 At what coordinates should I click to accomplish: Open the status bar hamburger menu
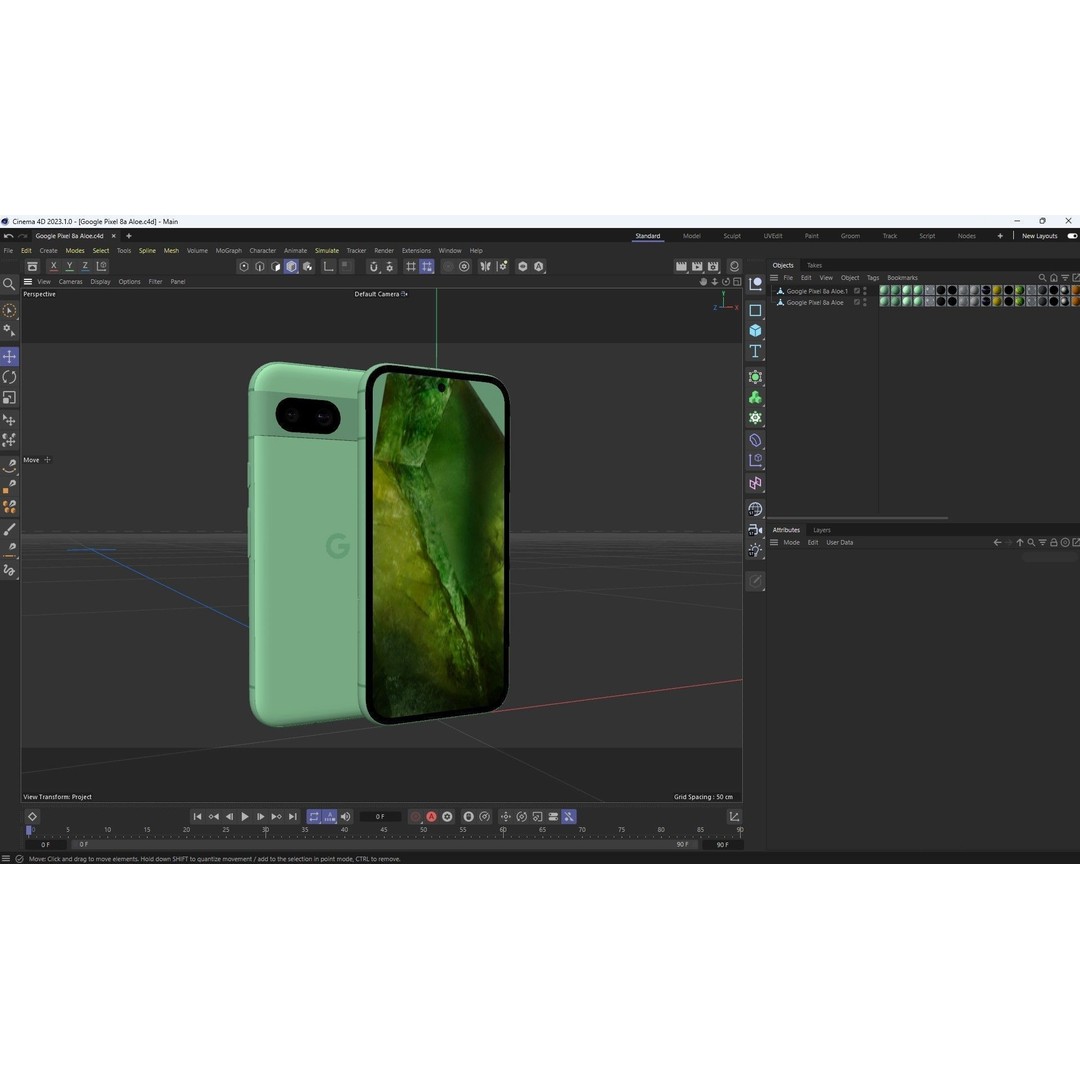(x=6, y=859)
